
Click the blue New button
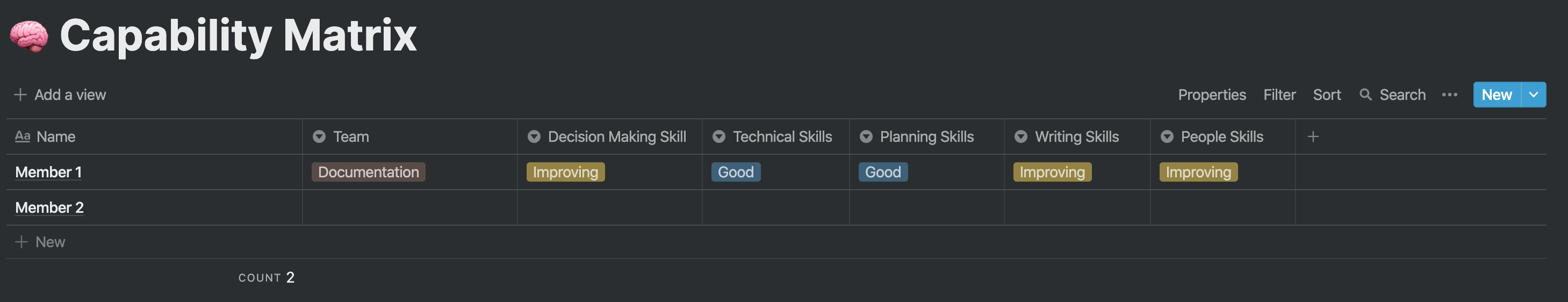click(1496, 95)
